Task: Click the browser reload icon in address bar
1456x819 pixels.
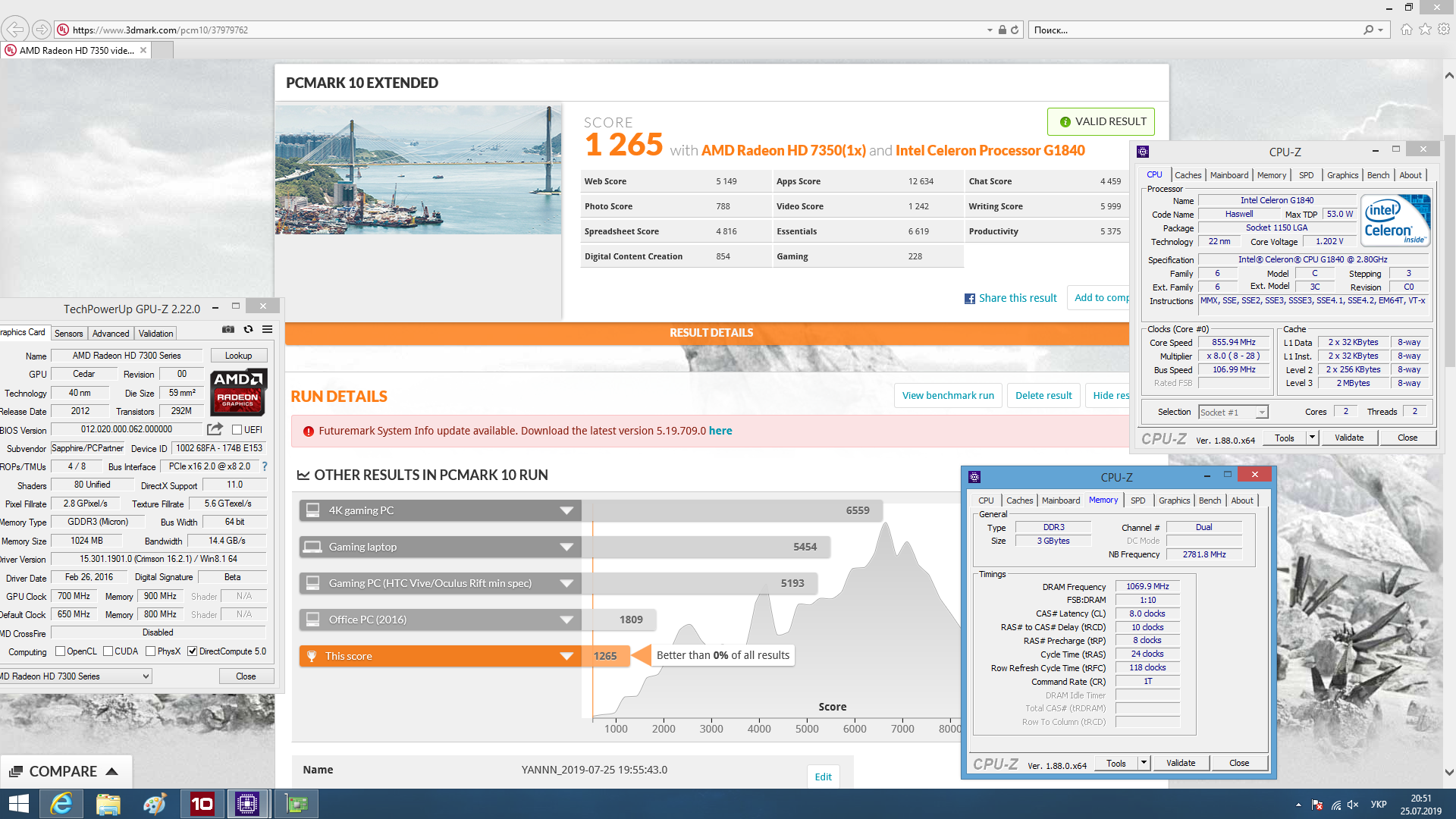Action: (x=1015, y=30)
